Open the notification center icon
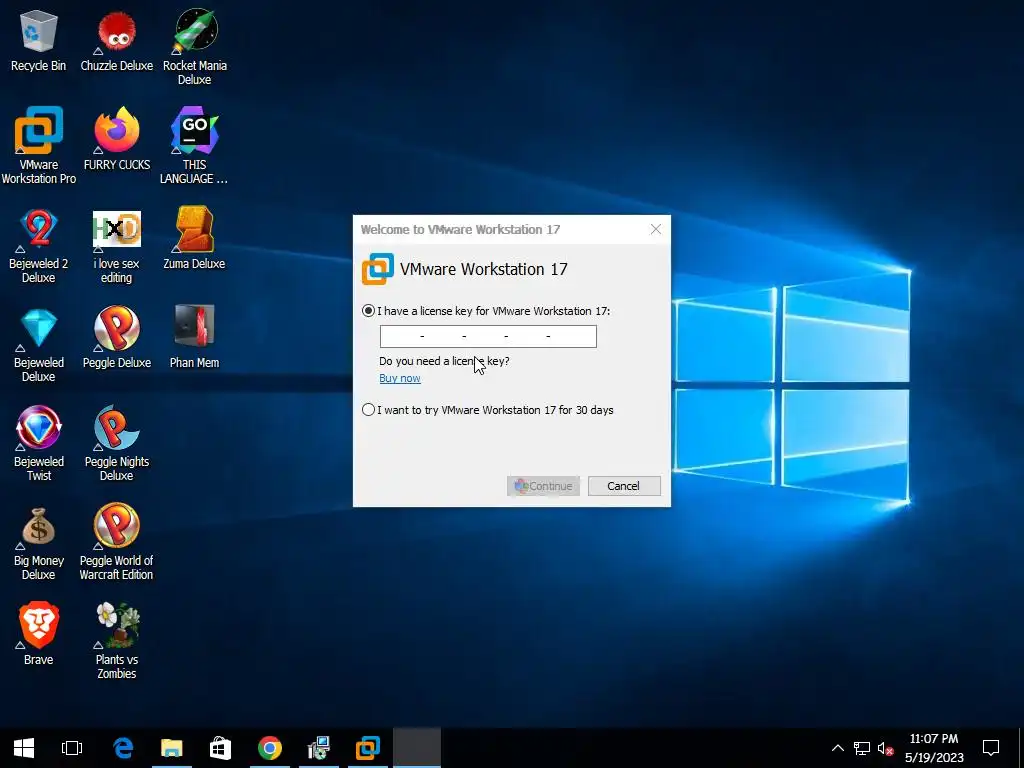1024x768 pixels. pos(991,748)
